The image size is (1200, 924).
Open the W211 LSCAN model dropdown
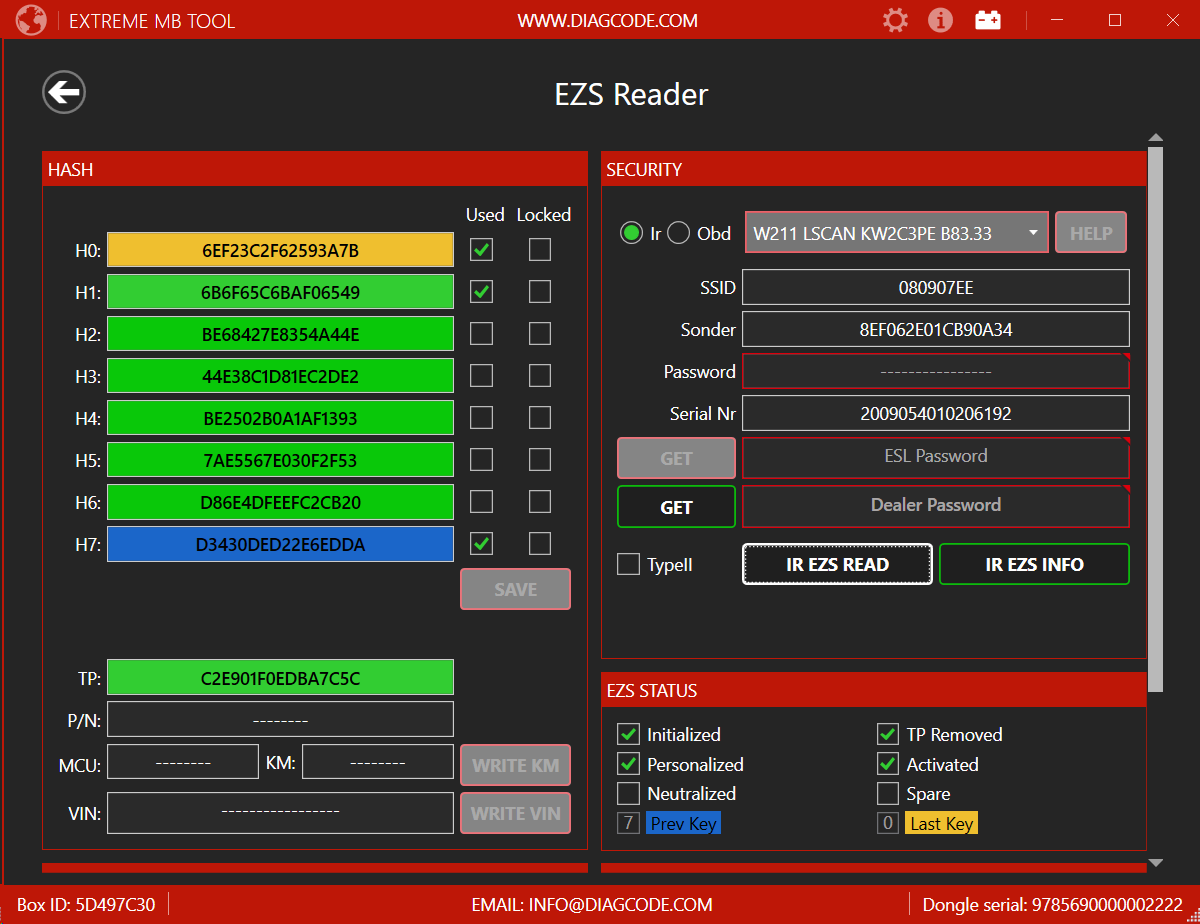(x=896, y=233)
